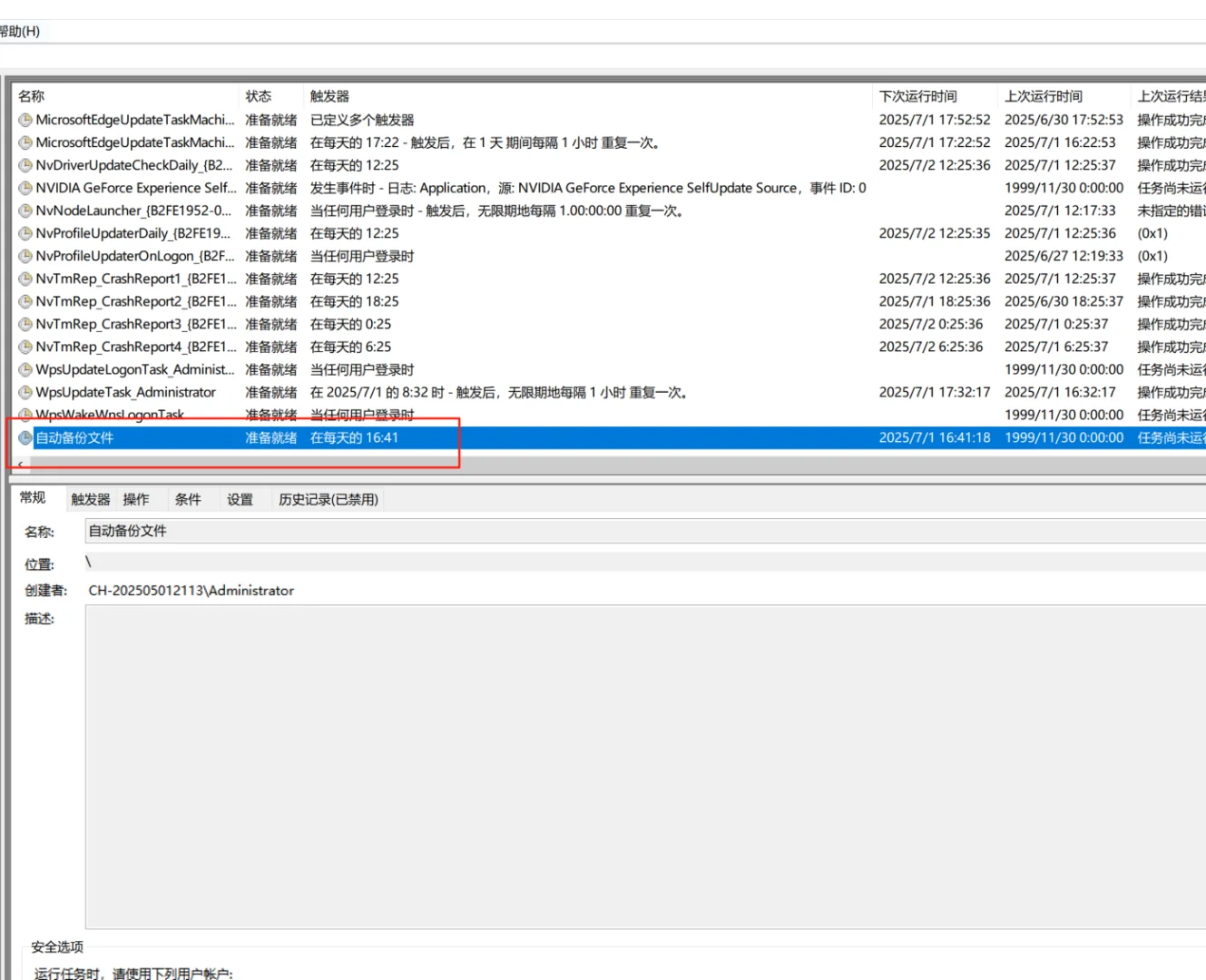Click the last run time 2025/6/30 17:52:53

click(1064, 120)
